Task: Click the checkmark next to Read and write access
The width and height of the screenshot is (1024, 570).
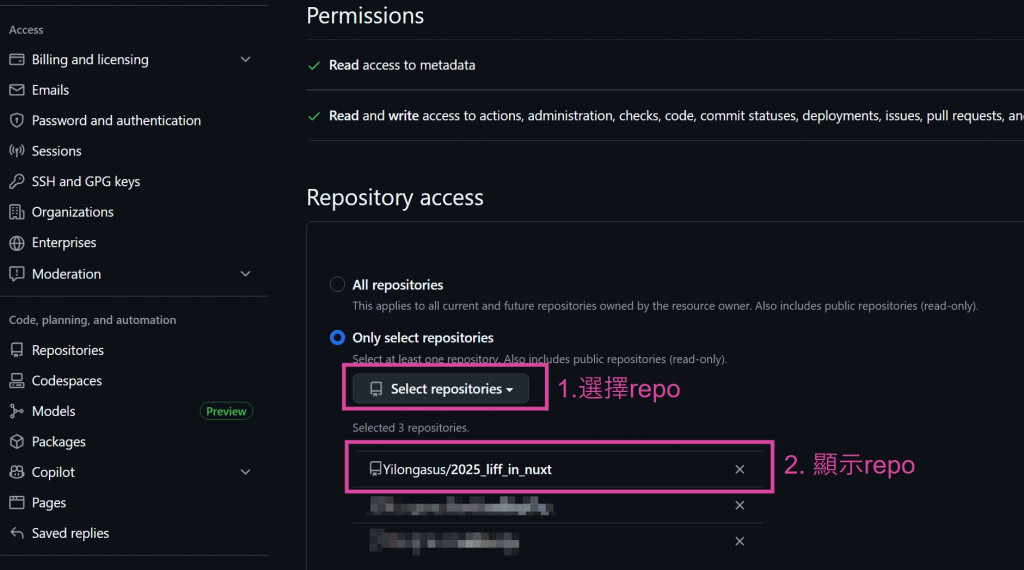Action: [x=314, y=116]
